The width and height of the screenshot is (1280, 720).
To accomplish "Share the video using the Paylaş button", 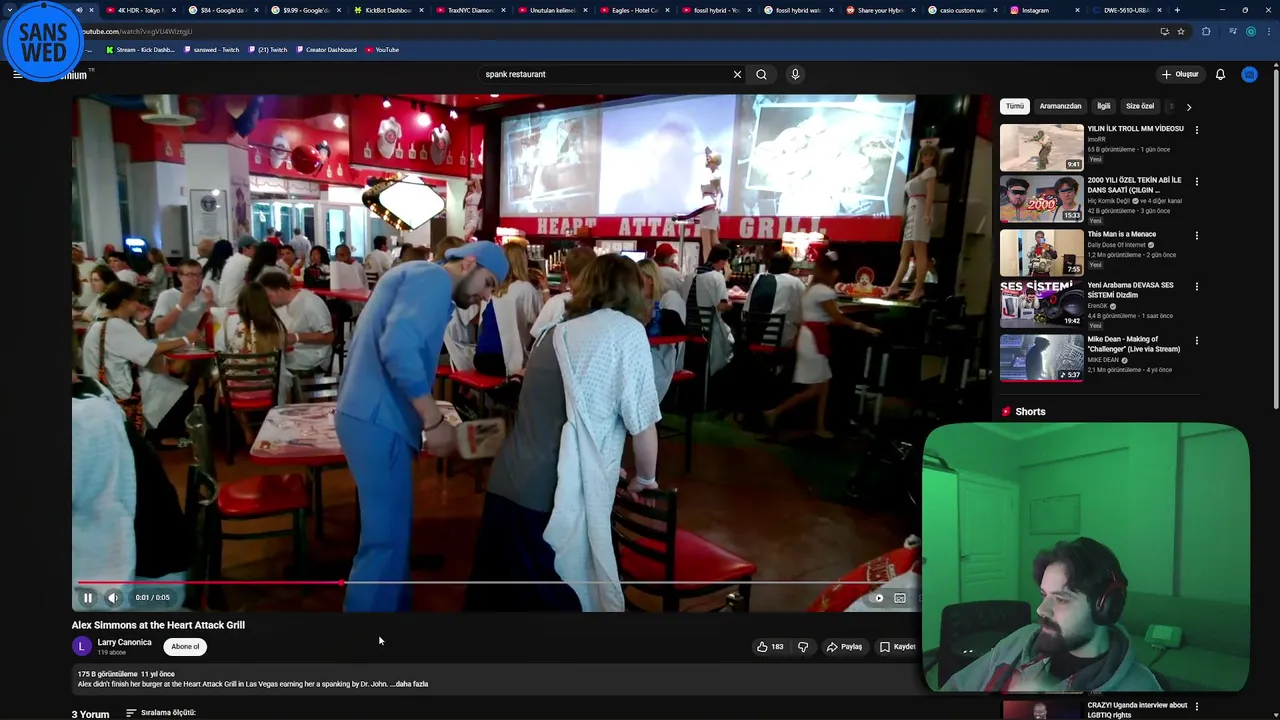I will click(x=844, y=647).
